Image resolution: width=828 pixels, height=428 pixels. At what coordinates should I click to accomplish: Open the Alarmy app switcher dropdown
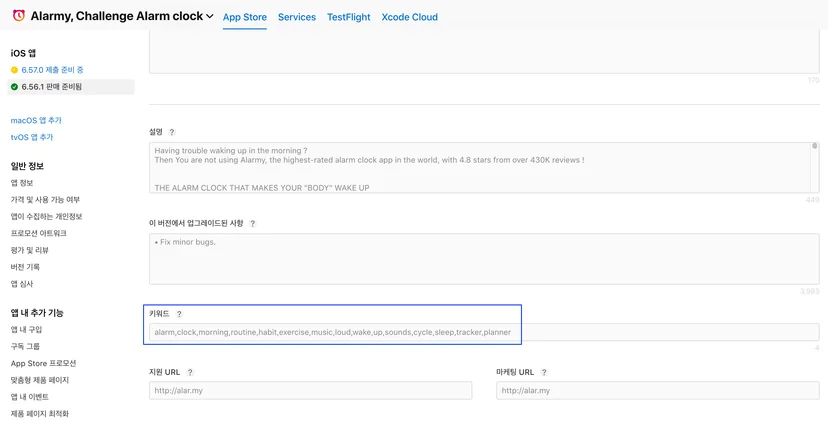point(210,16)
